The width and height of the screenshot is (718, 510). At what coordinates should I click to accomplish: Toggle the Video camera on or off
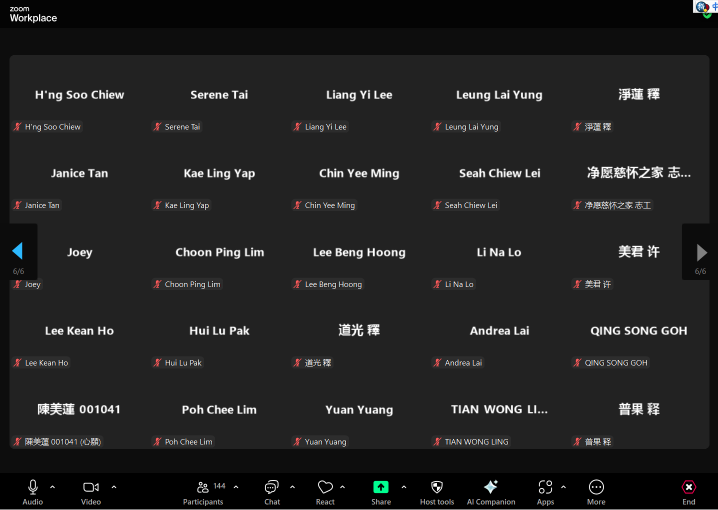point(90,487)
